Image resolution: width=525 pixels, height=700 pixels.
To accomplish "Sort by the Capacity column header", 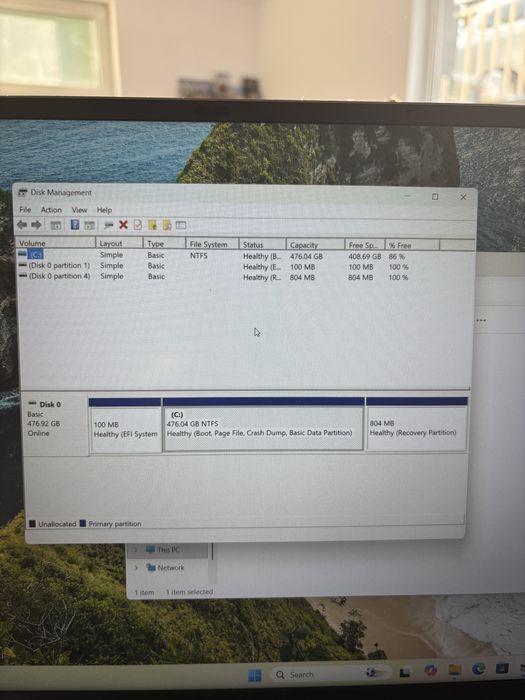I will pos(315,245).
